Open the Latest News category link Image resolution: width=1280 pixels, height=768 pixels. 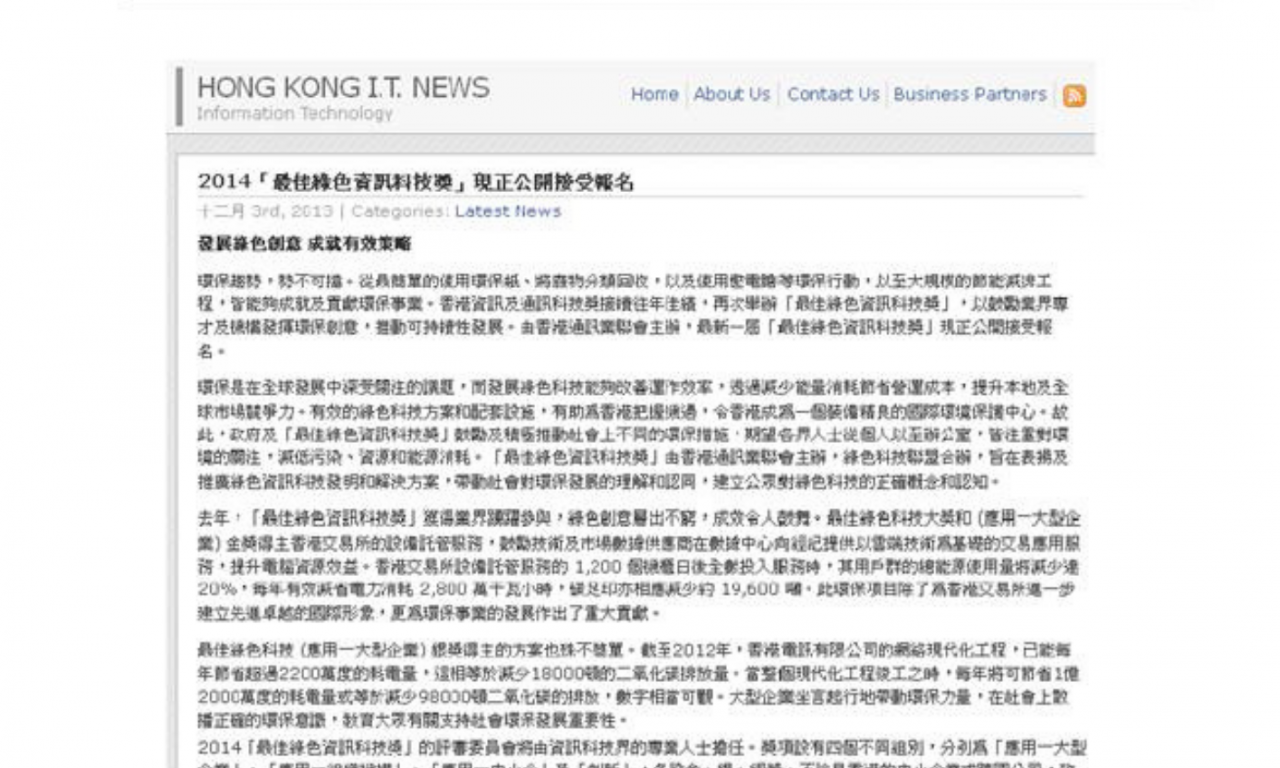(507, 212)
